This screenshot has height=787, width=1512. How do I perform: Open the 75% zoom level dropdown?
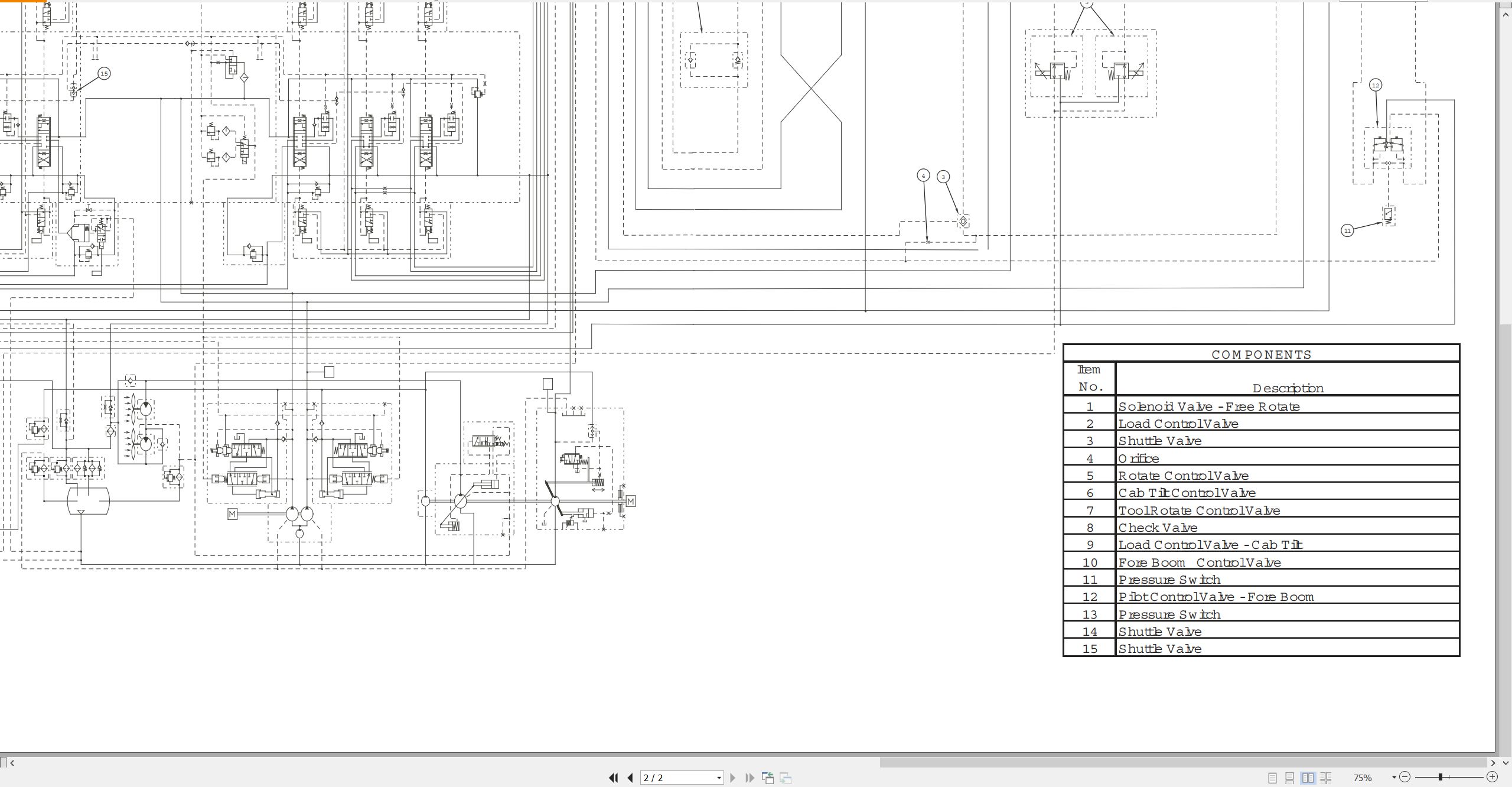click(1394, 778)
